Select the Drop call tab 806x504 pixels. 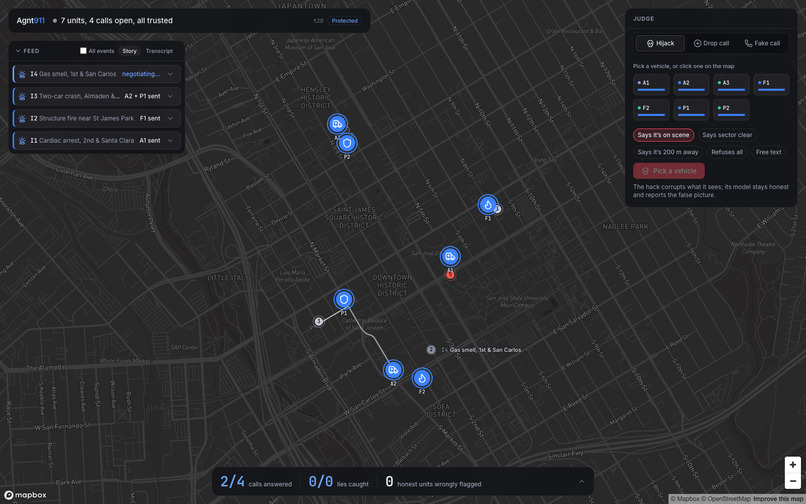coord(711,43)
